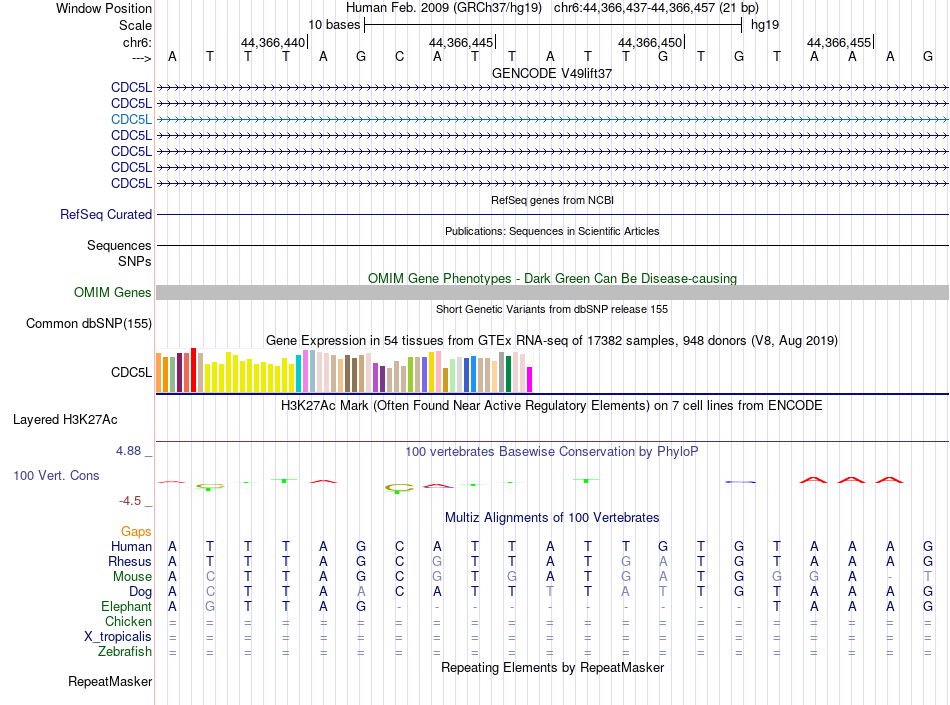Select the Zebrafish species label
The width and height of the screenshot is (950, 705).
tap(125, 652)
